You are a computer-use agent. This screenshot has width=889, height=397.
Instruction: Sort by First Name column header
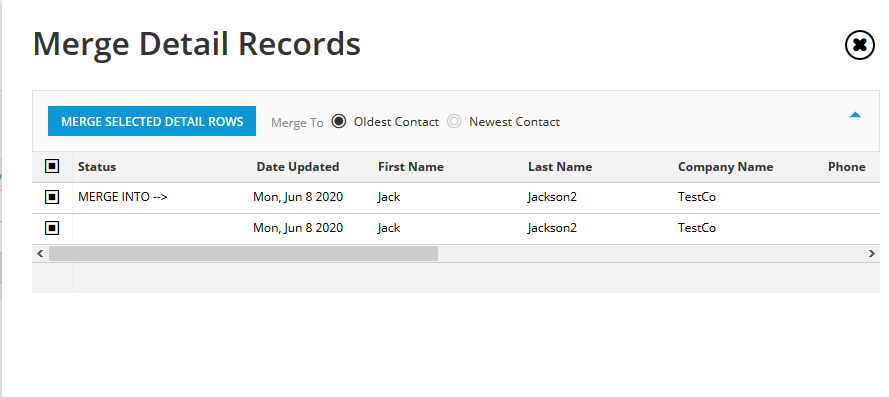coord(411,167)
